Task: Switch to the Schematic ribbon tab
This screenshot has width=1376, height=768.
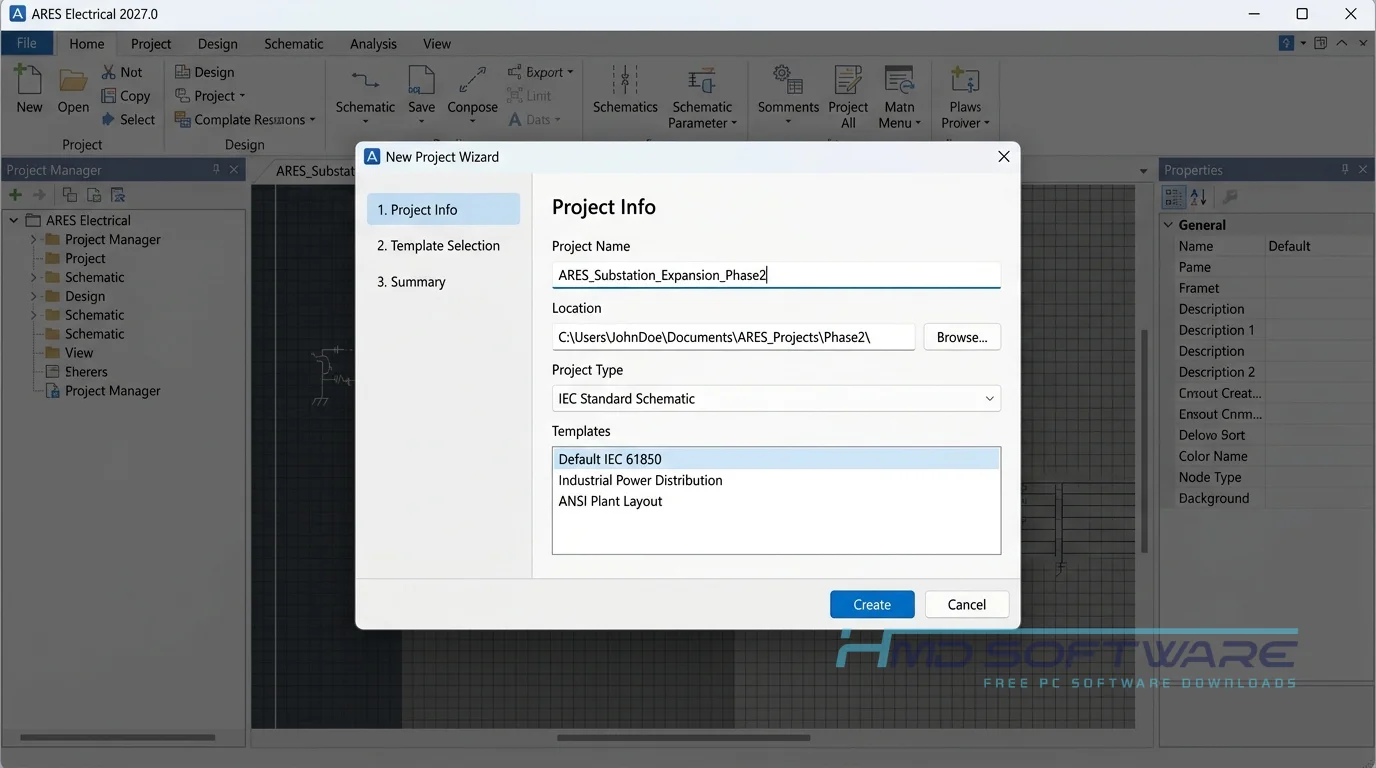Action: click(x=294, y=44)
